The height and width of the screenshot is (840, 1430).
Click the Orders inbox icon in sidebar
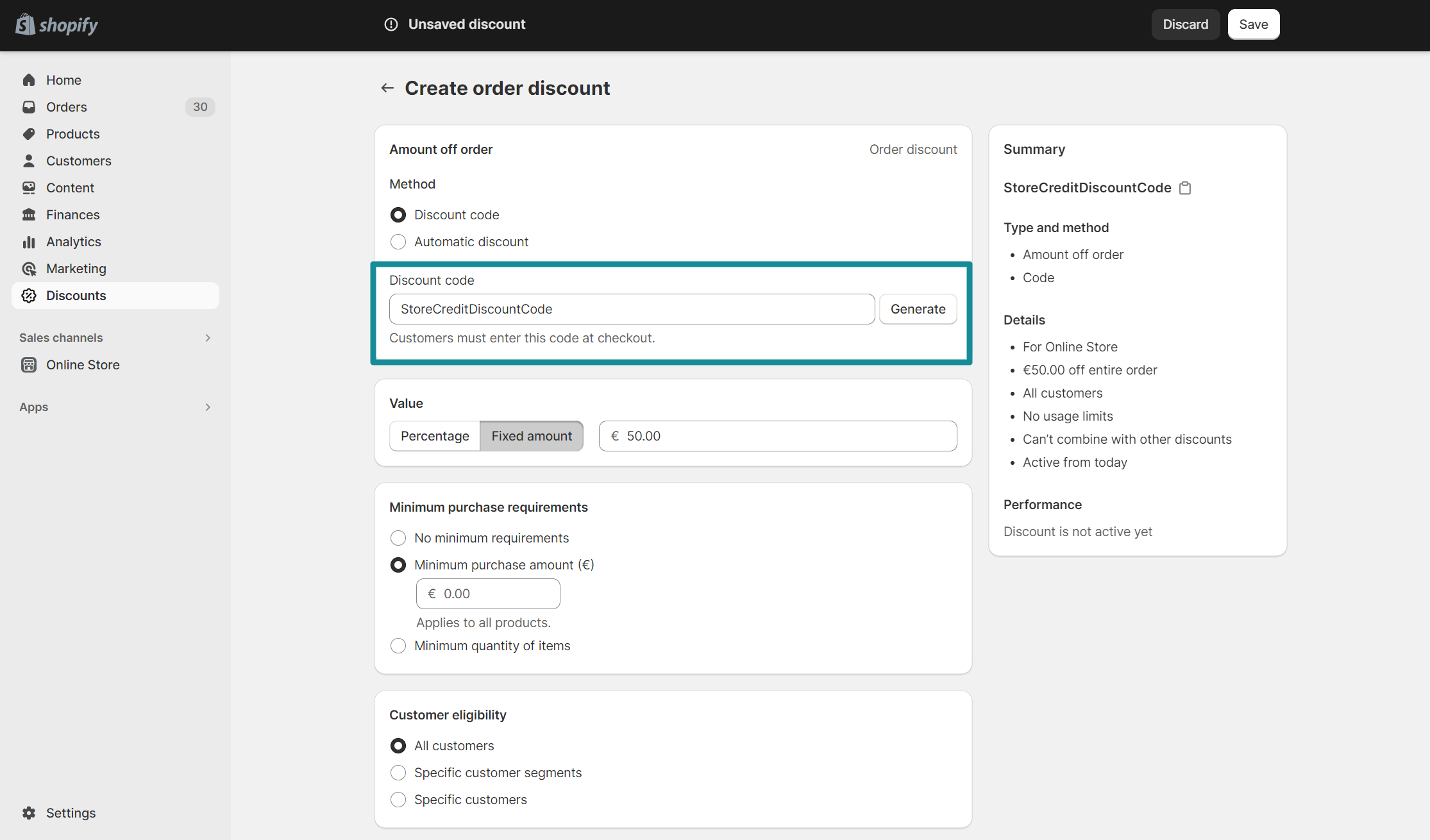pyautogui.click(x=29, y=107)
